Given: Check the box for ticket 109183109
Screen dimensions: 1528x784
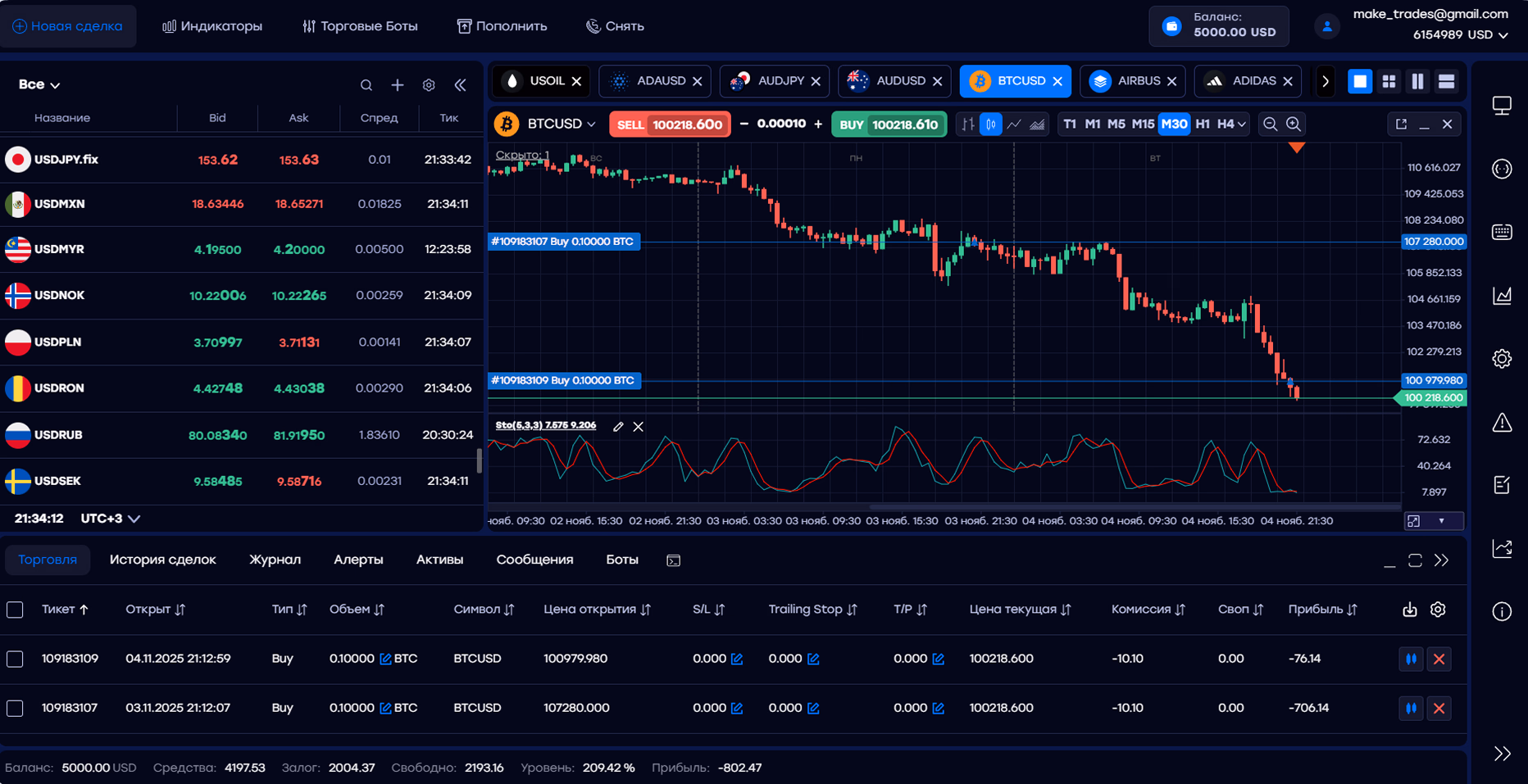Looking at the screenshot, I should point(15,659).
